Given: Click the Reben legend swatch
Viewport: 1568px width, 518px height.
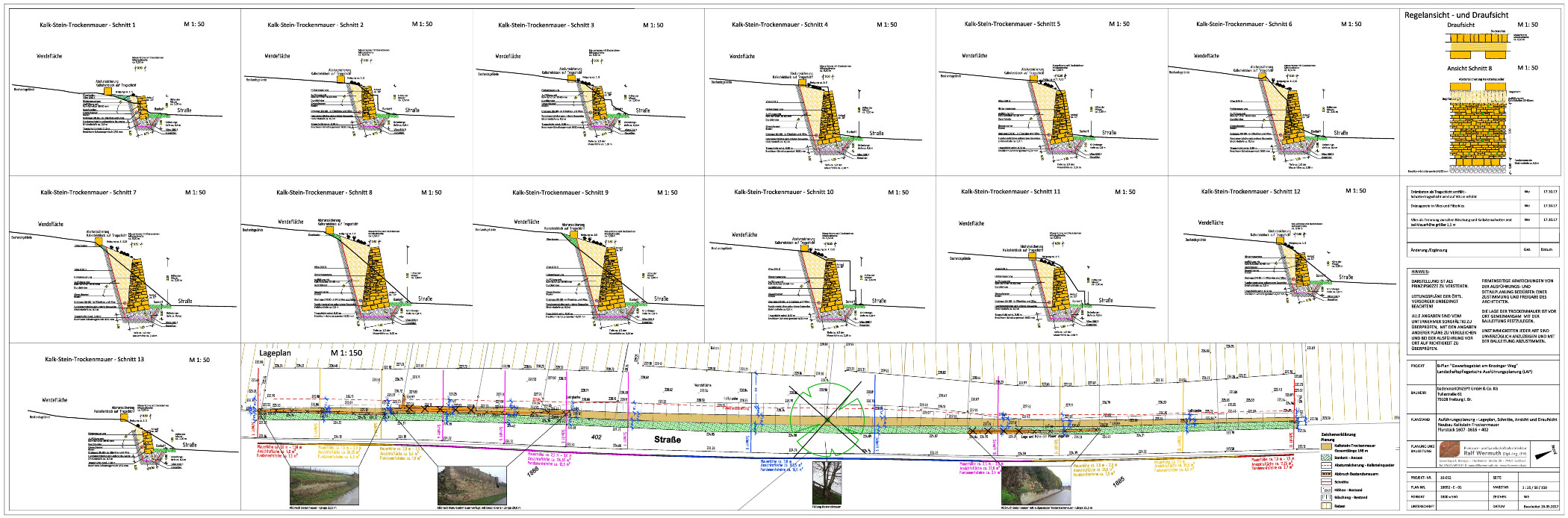Looking at the screenshot, I should point(1326,505).
